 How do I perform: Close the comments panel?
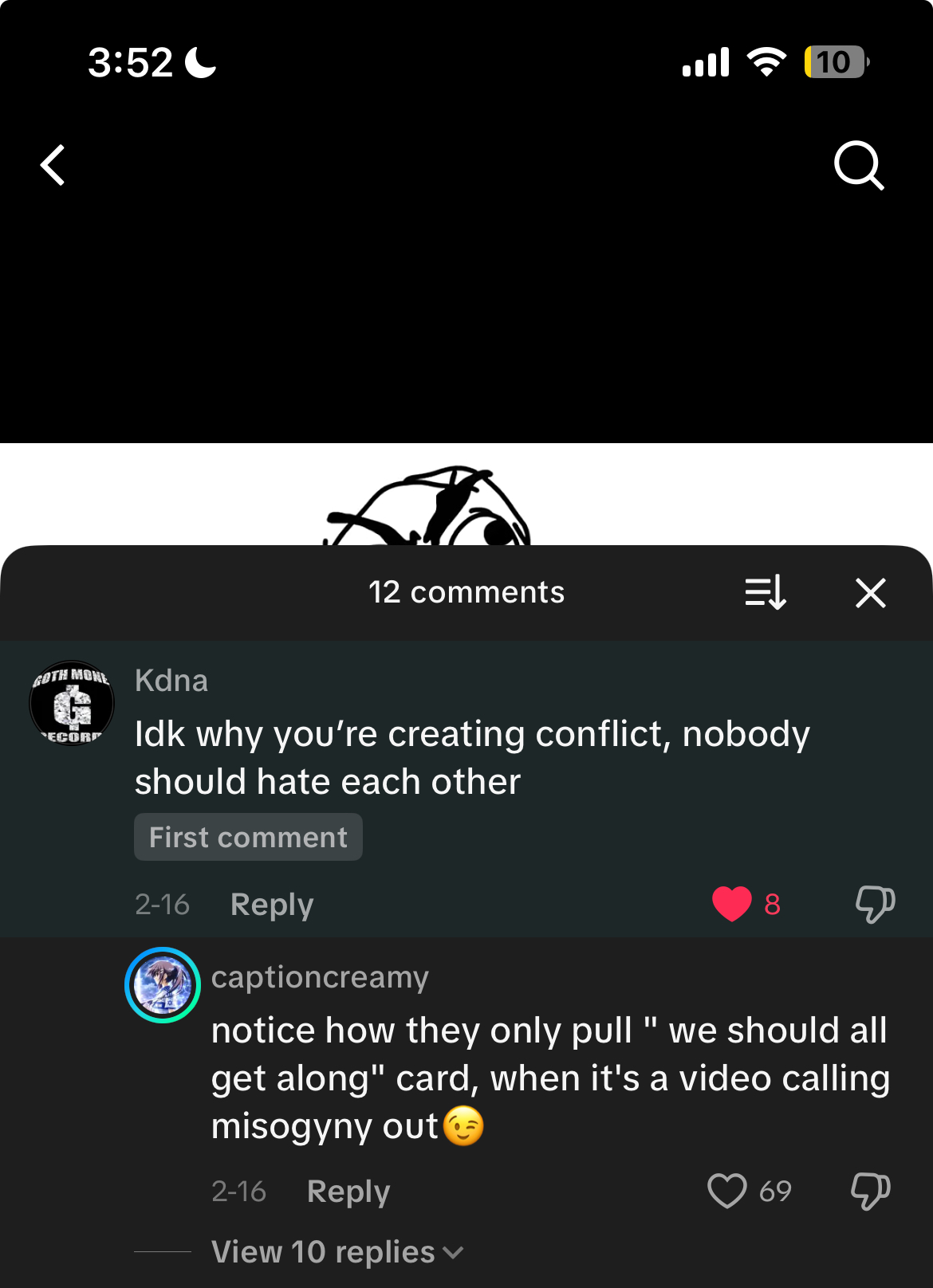(x=871, y=593)
